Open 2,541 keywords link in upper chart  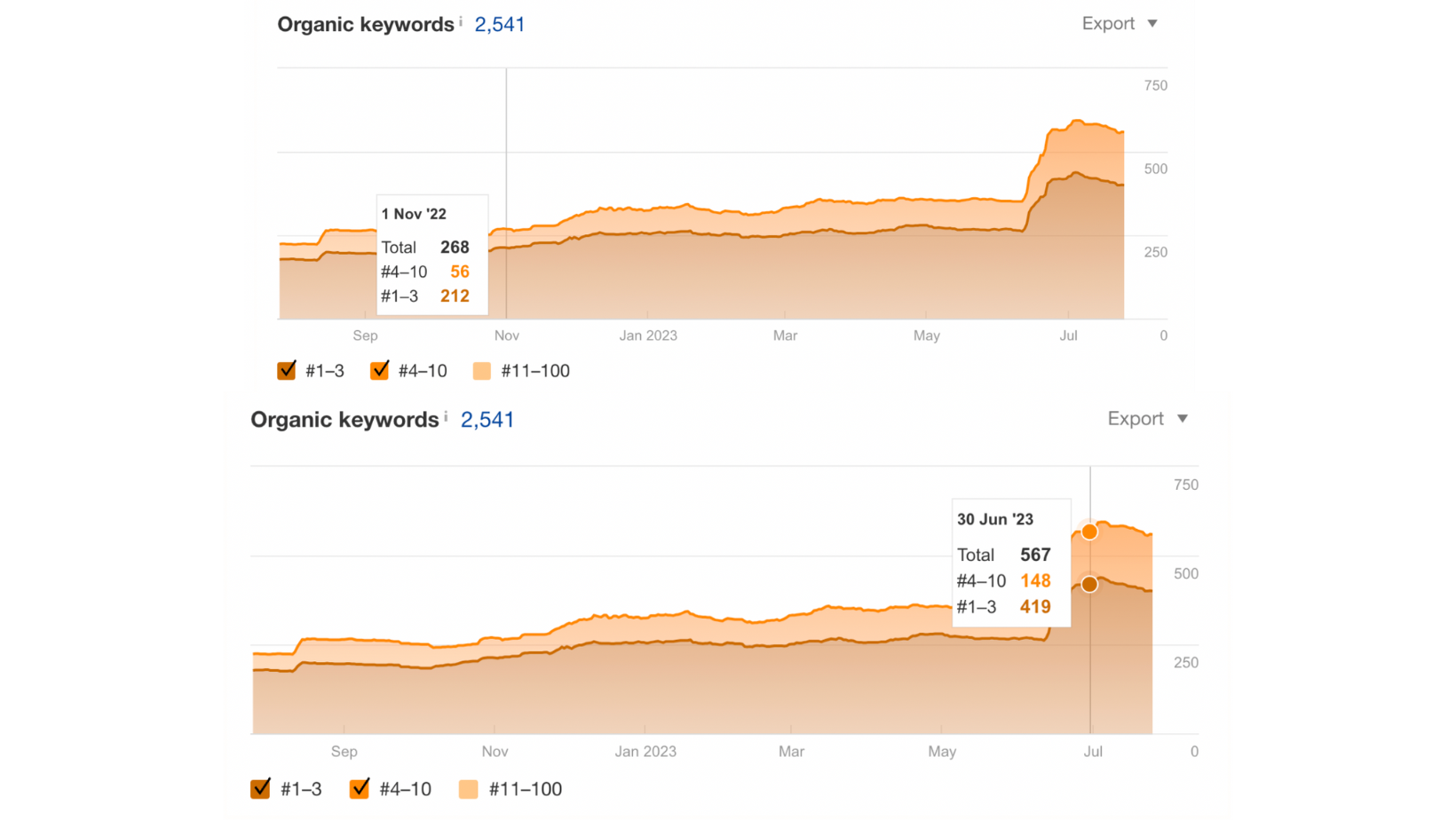500,25
